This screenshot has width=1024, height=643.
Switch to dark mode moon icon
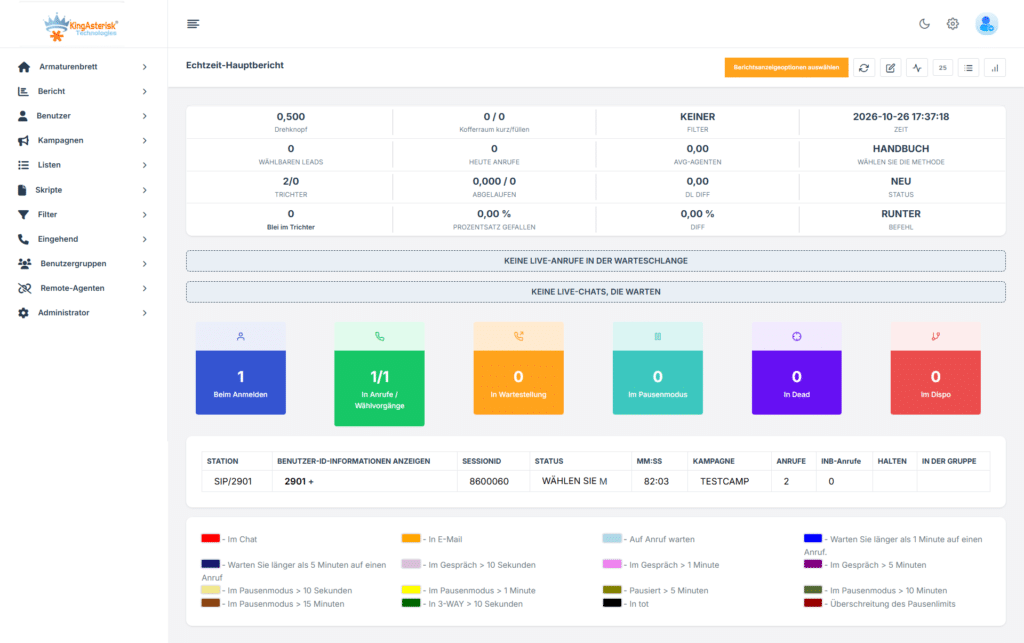tap(924, 24)
